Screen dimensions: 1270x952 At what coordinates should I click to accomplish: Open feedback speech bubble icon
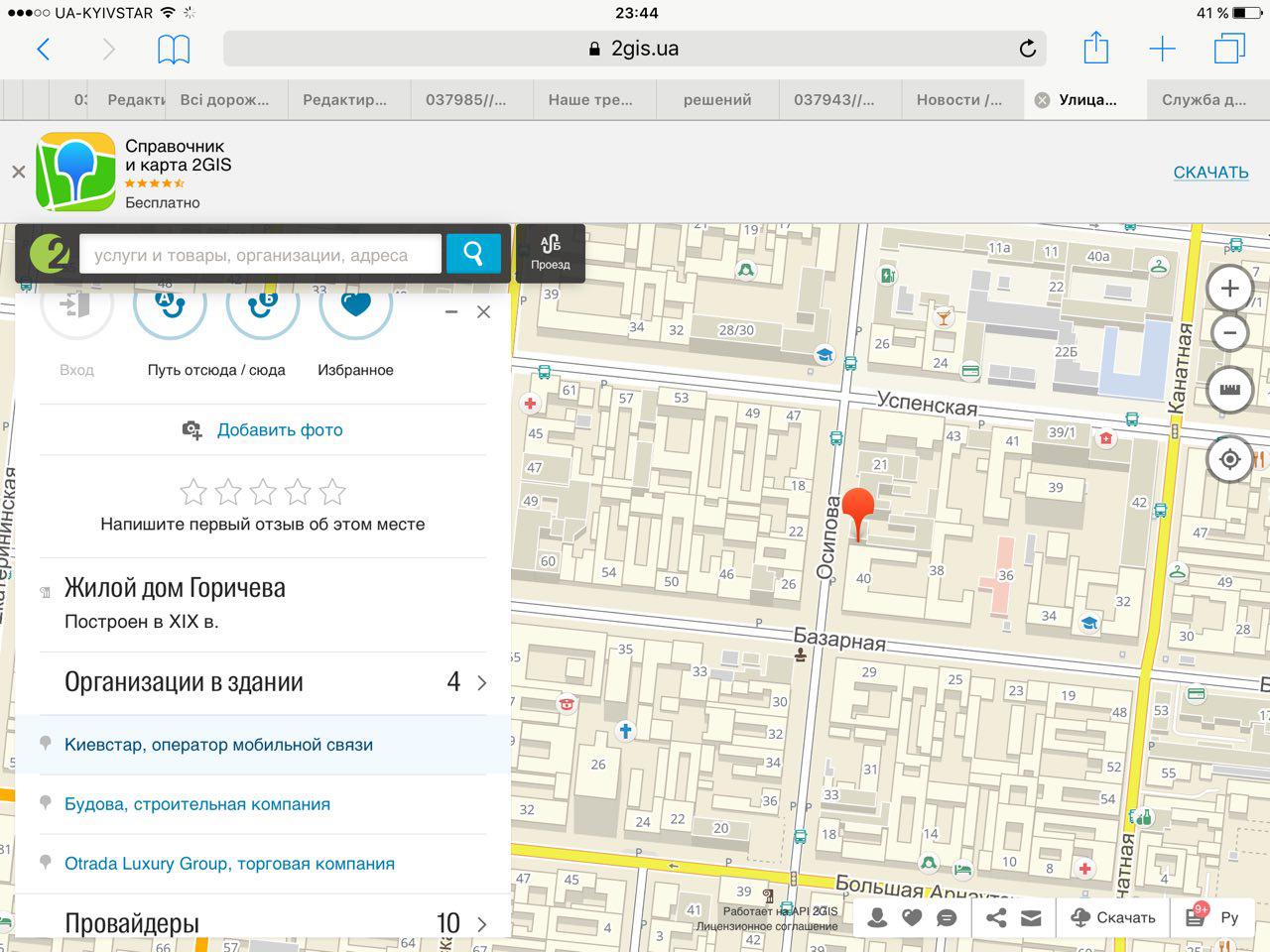tap(947, 917)
